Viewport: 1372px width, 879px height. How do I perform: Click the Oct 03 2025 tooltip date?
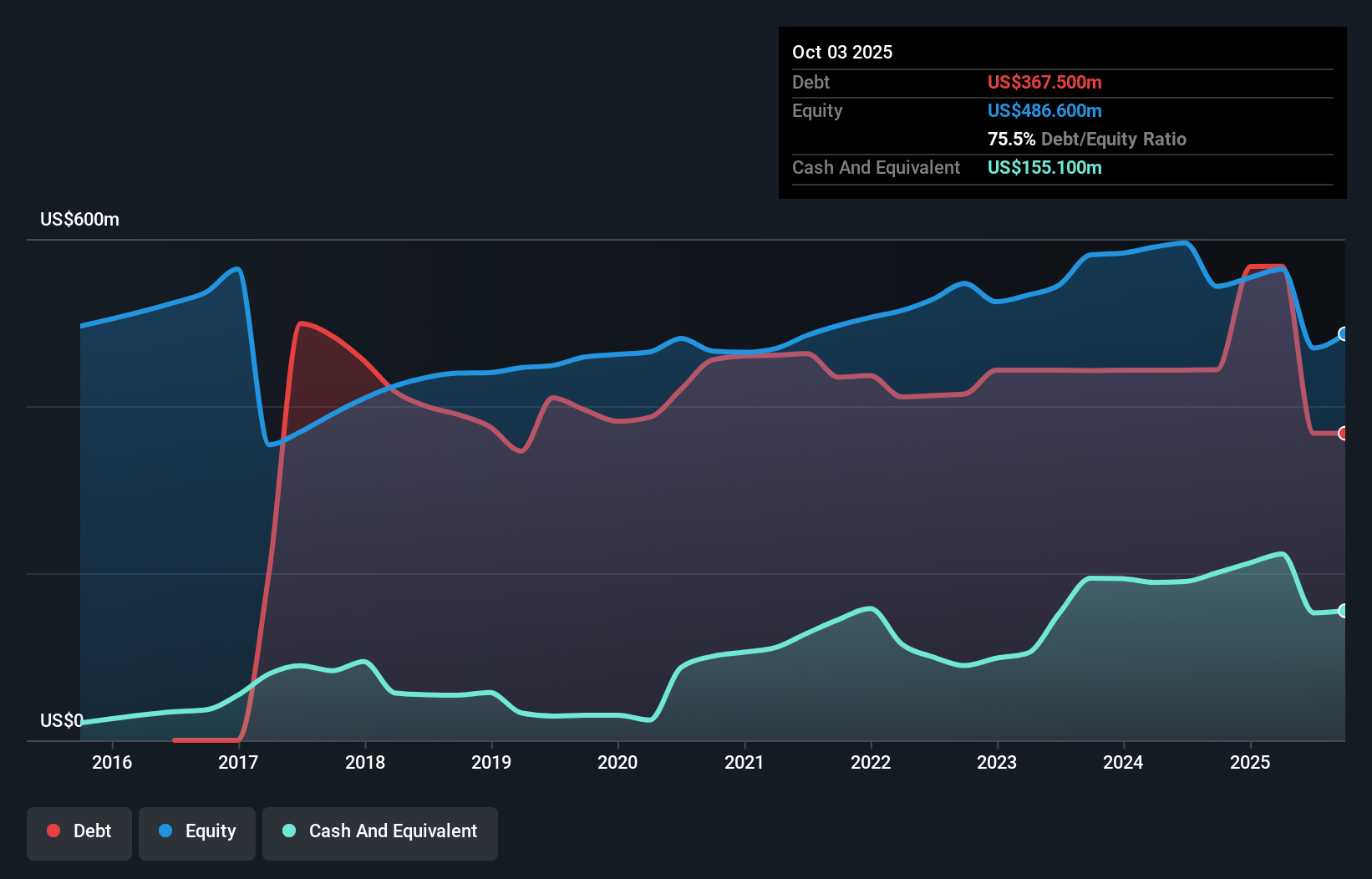842,52
